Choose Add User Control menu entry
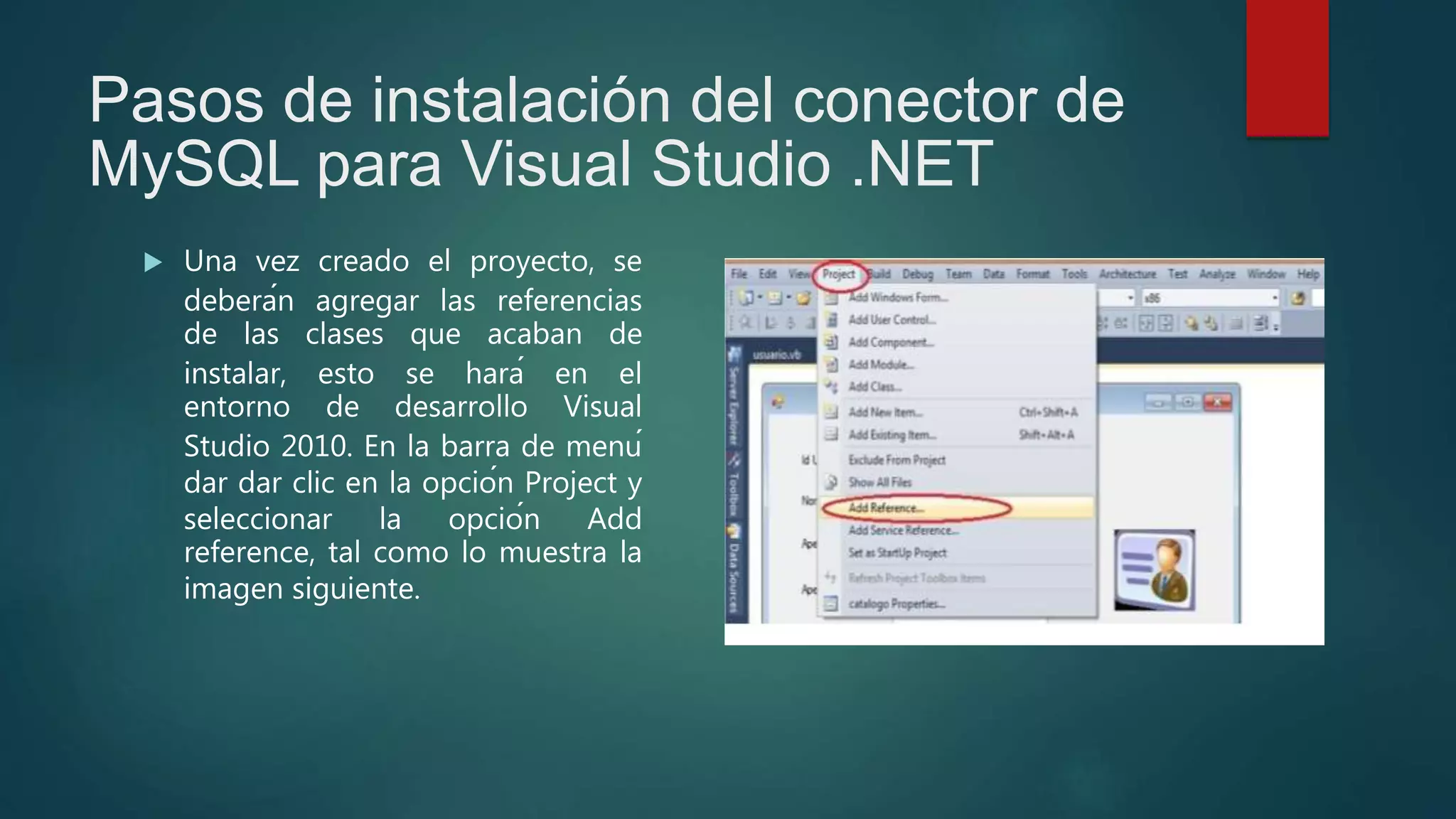Image resolution: width=1456 pixels, height=819 pixels. [956, 320]
